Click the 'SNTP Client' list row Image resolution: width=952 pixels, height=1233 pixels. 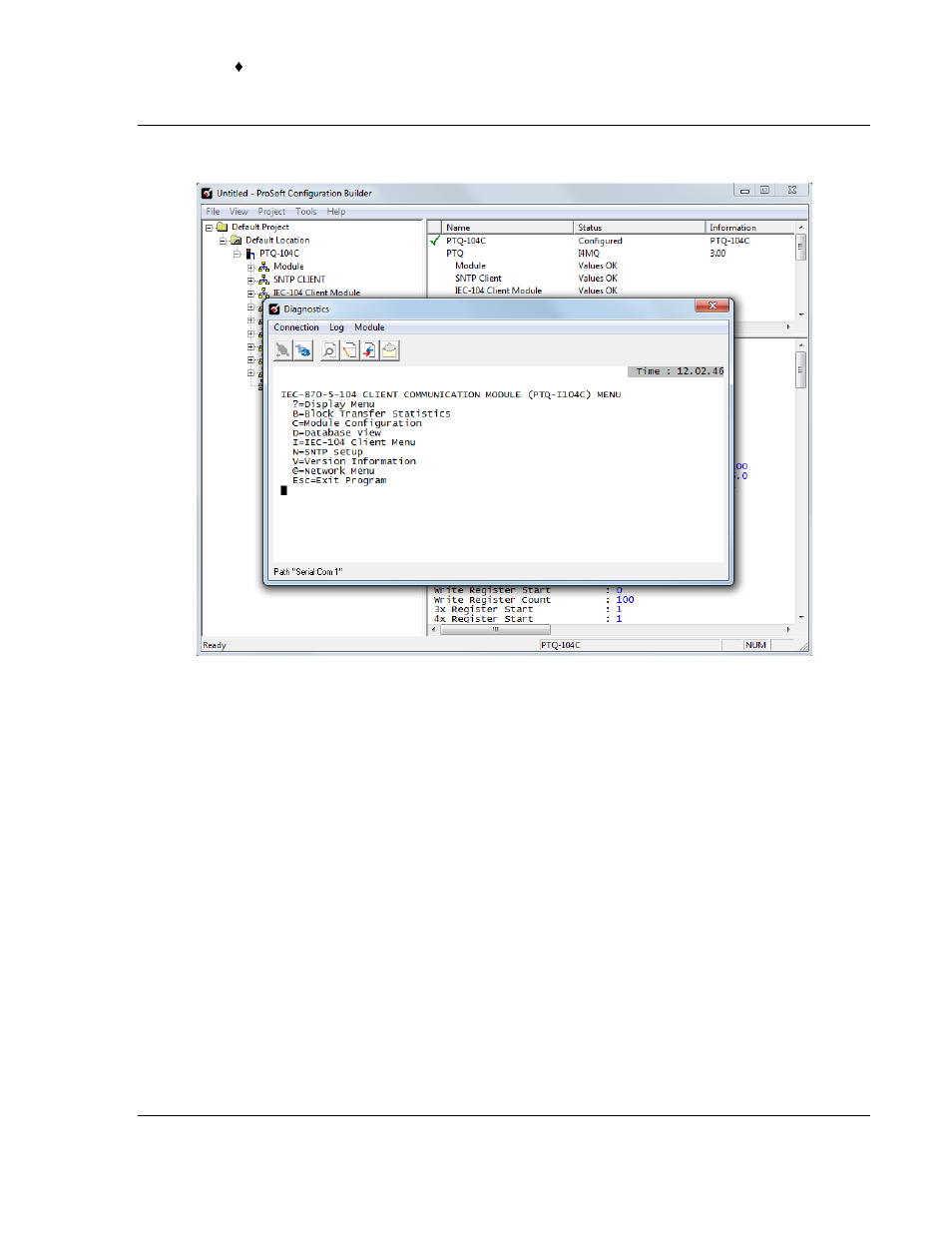tap(478, 279)
